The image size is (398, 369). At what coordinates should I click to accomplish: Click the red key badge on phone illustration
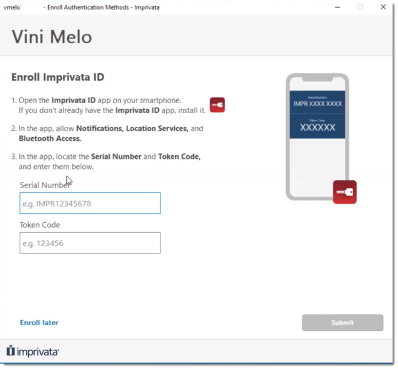(345, 192)
